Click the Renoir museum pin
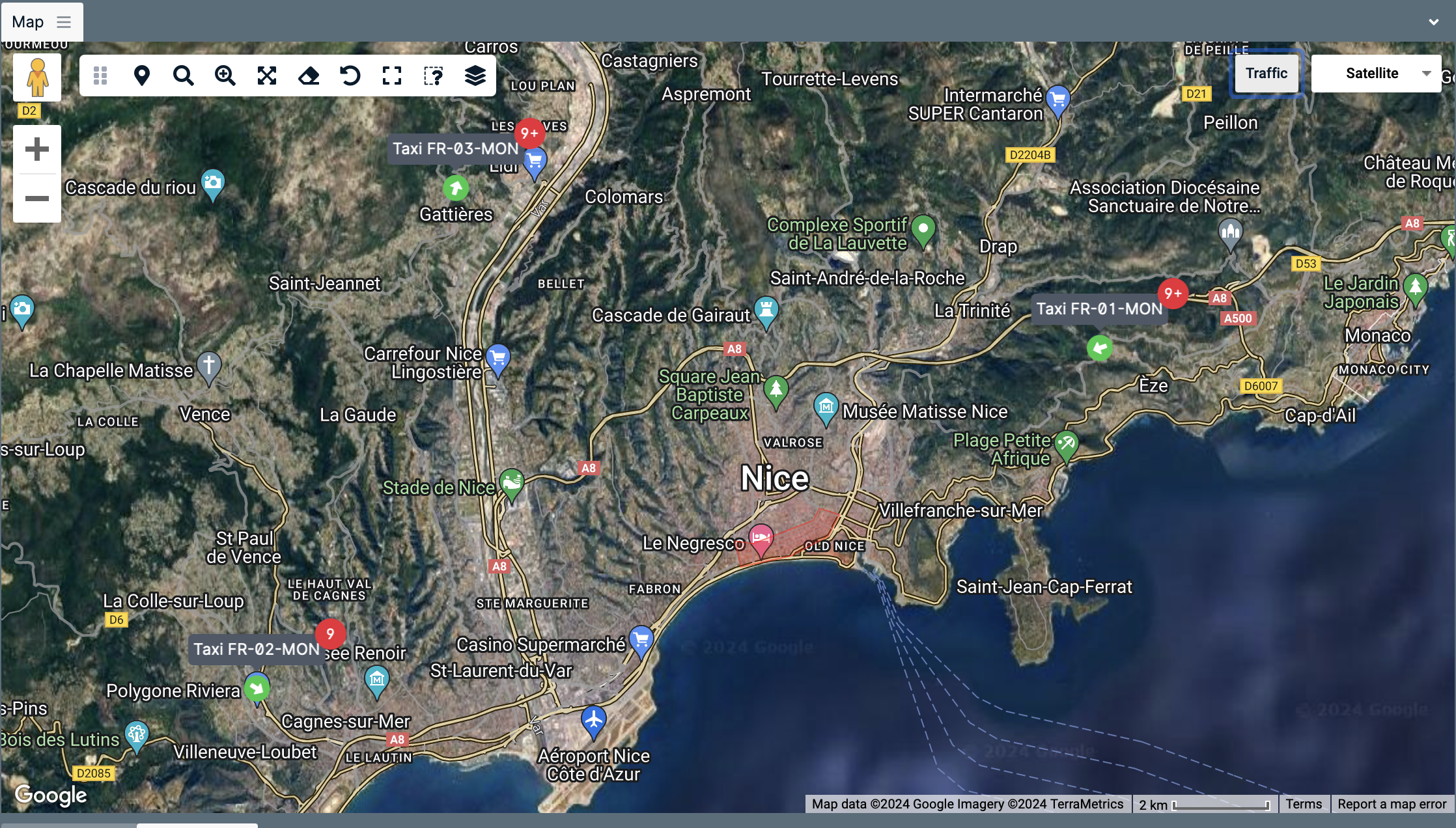Screen dimensions: 1456x828 tap(376, 682)
